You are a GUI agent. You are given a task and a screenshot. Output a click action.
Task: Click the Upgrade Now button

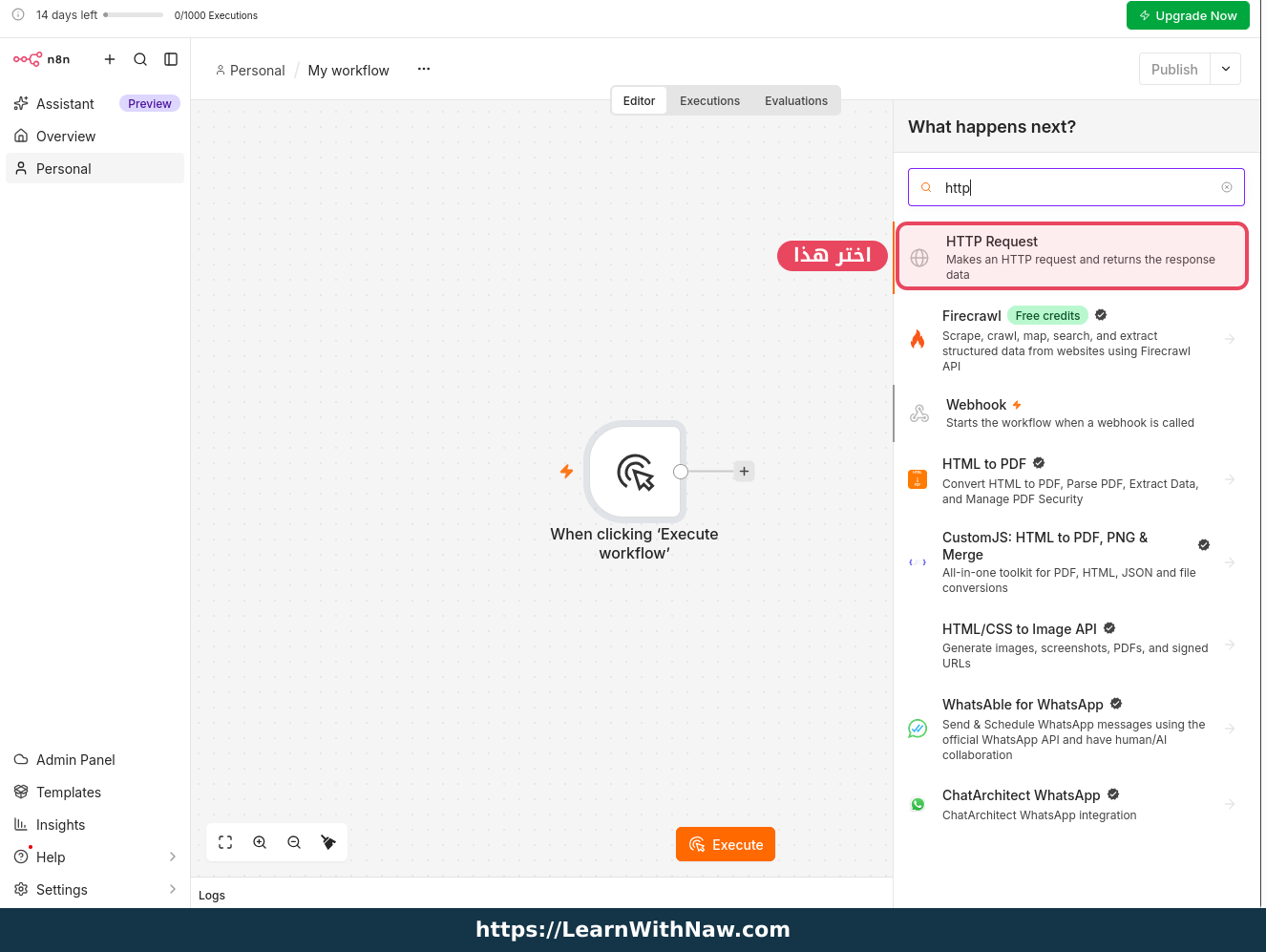[x=1188, y=15]
